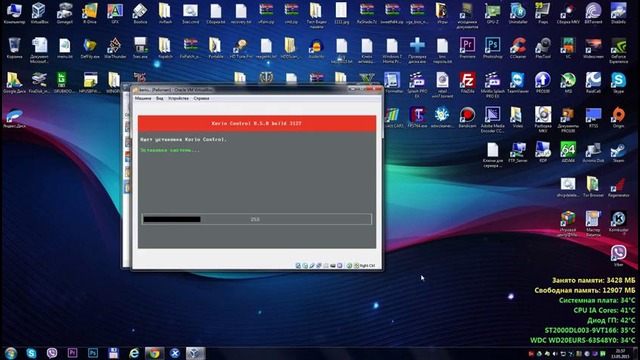Open the Машина menu in VirtualBox window
This screenshot has height=360, width=640.
click(143, 98)
